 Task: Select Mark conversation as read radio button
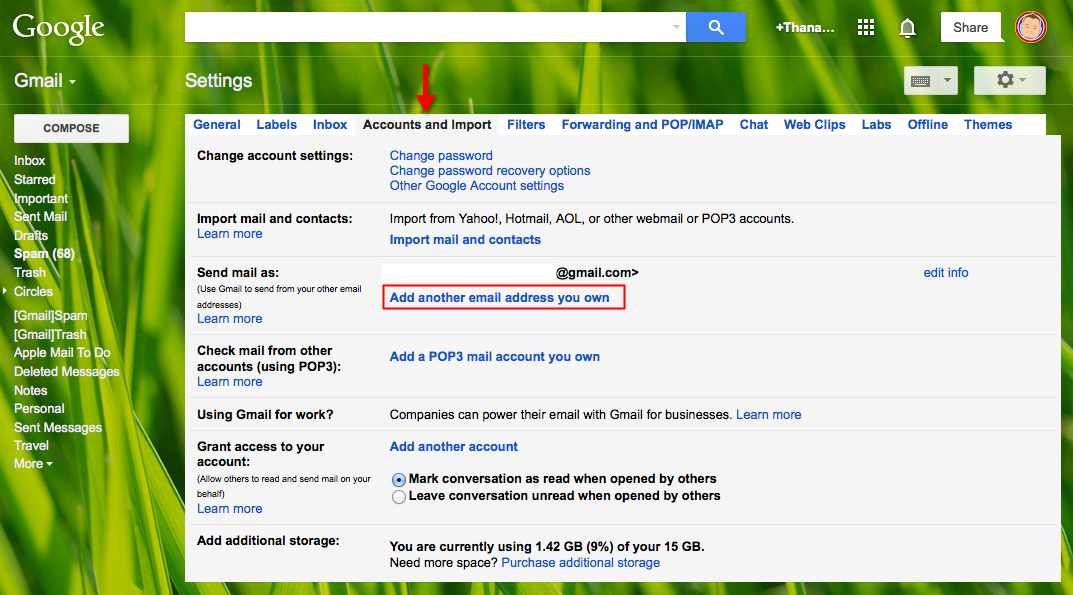[398, 479]
